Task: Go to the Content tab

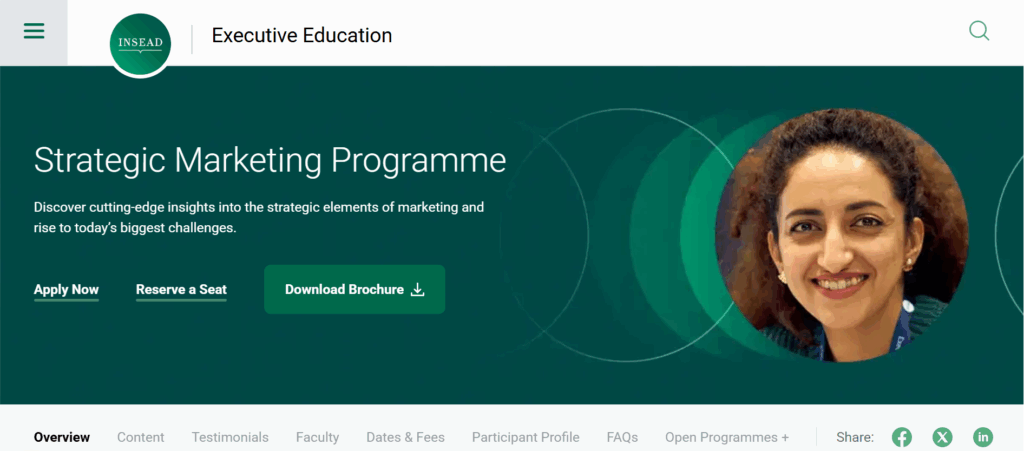Action: pos(140,437)
